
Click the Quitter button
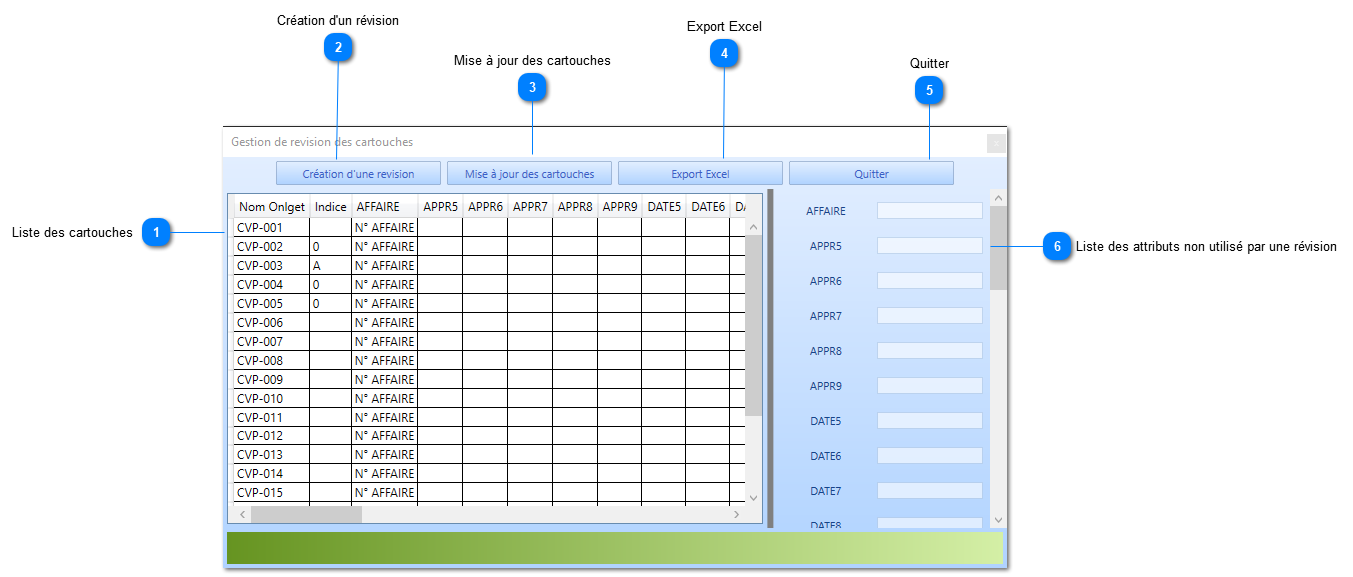871,173
